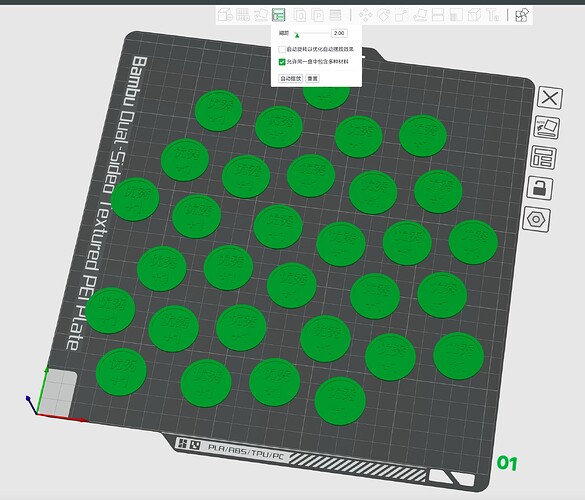Viewport: 585px width, 500px height.
Task: Enable auto-rotate for arrangement checkbox
Action: pyautogui.click(x=282, y=49)
